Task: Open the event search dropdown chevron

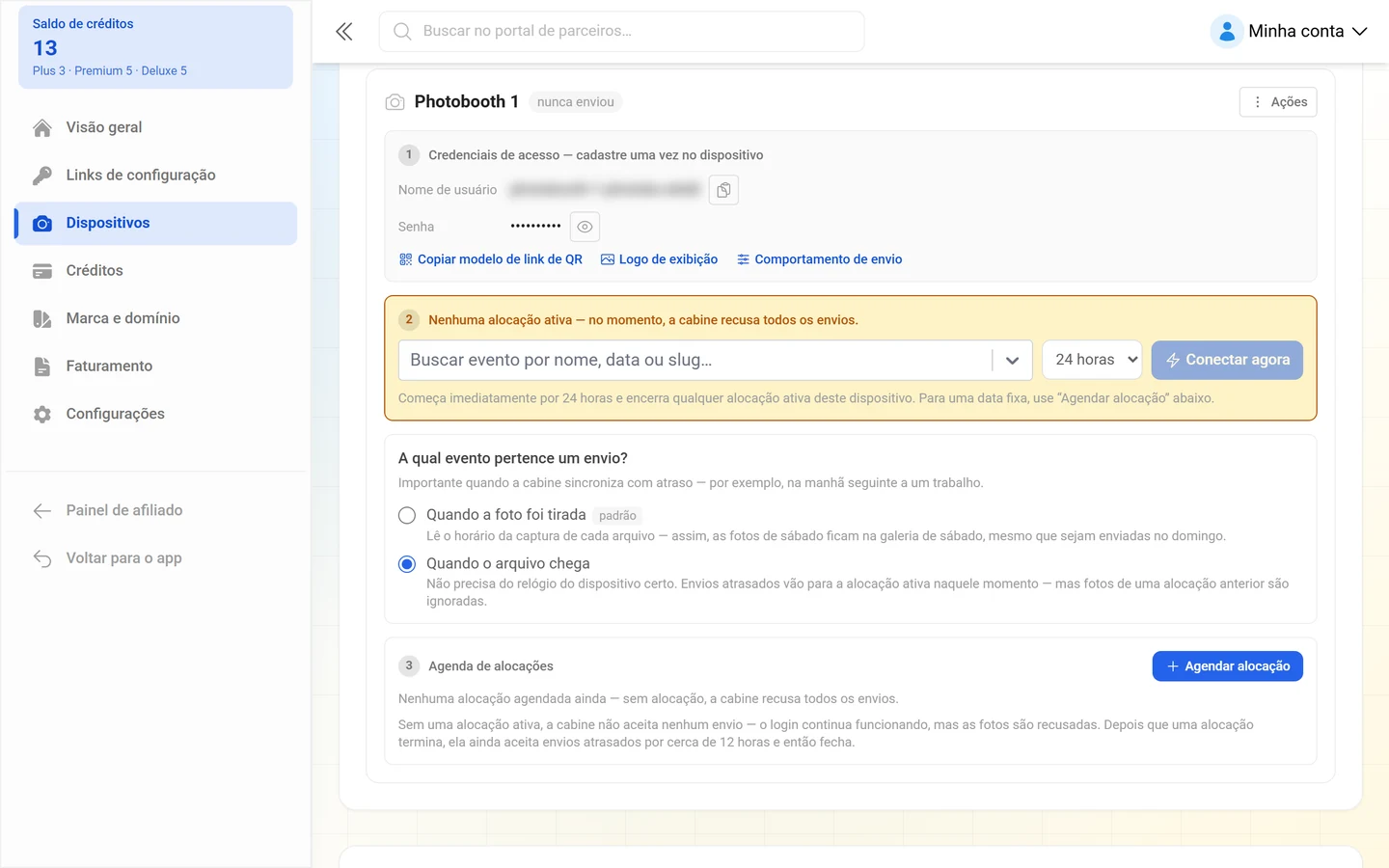Action: (1012, 360)
